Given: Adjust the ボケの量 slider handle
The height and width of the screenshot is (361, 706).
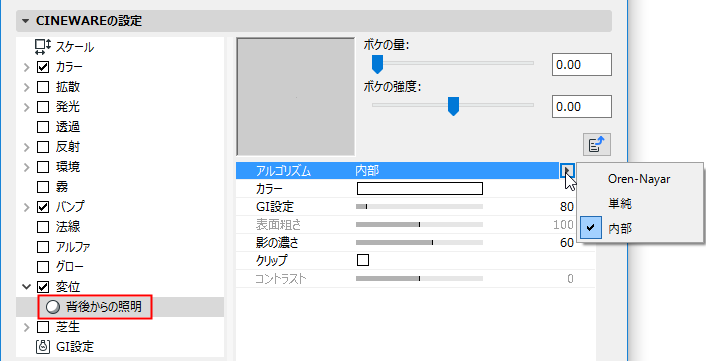Looking at the screenshot, I should 377,63.
